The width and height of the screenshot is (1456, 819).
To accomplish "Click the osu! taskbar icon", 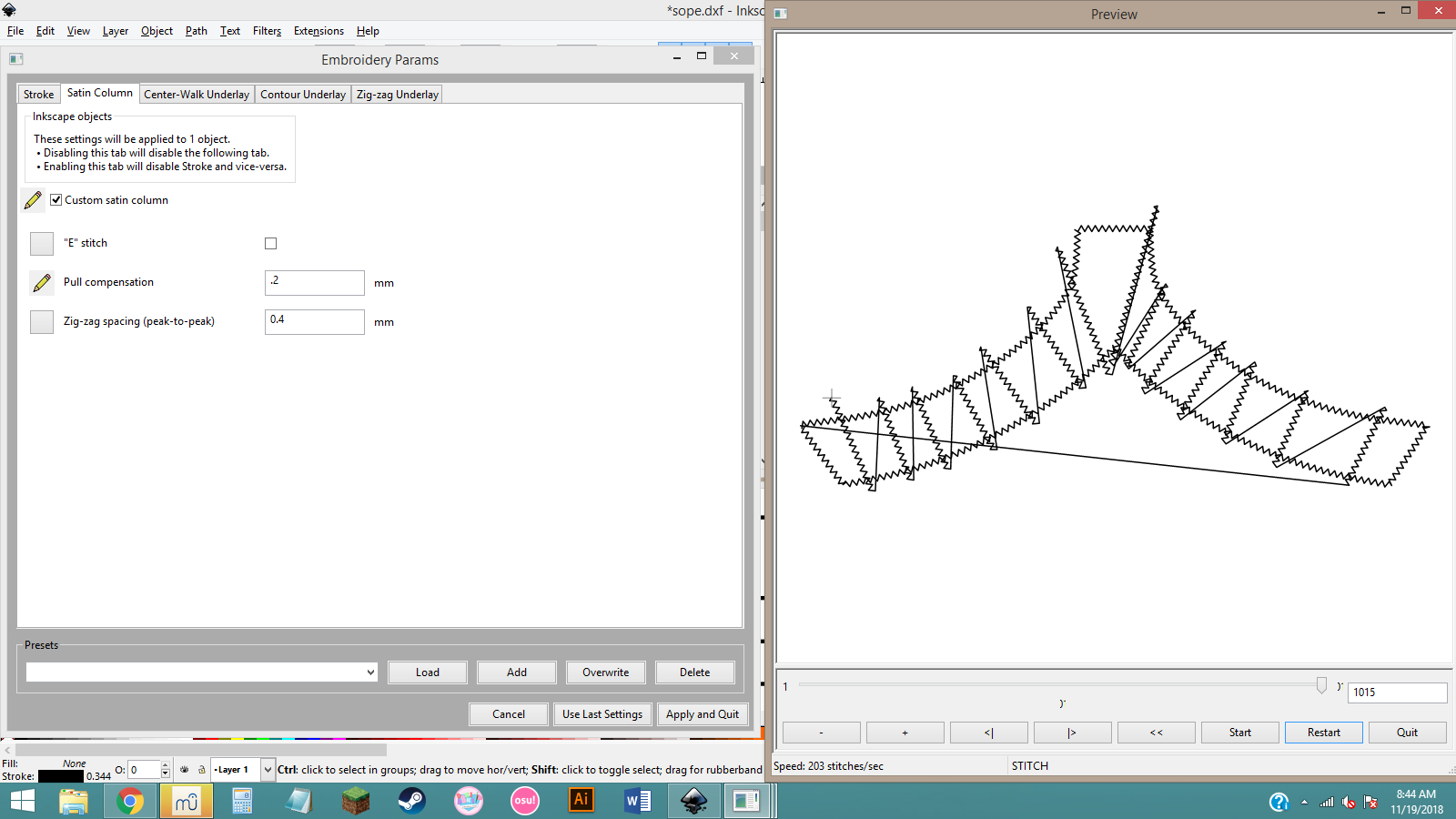I will pos(524,801).
